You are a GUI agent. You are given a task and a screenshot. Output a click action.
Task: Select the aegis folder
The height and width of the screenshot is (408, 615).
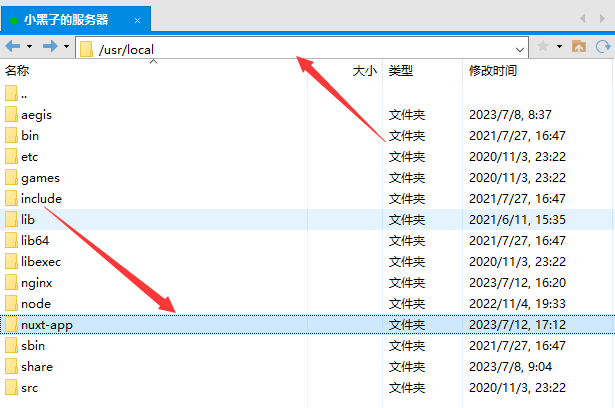coord(35,115)
